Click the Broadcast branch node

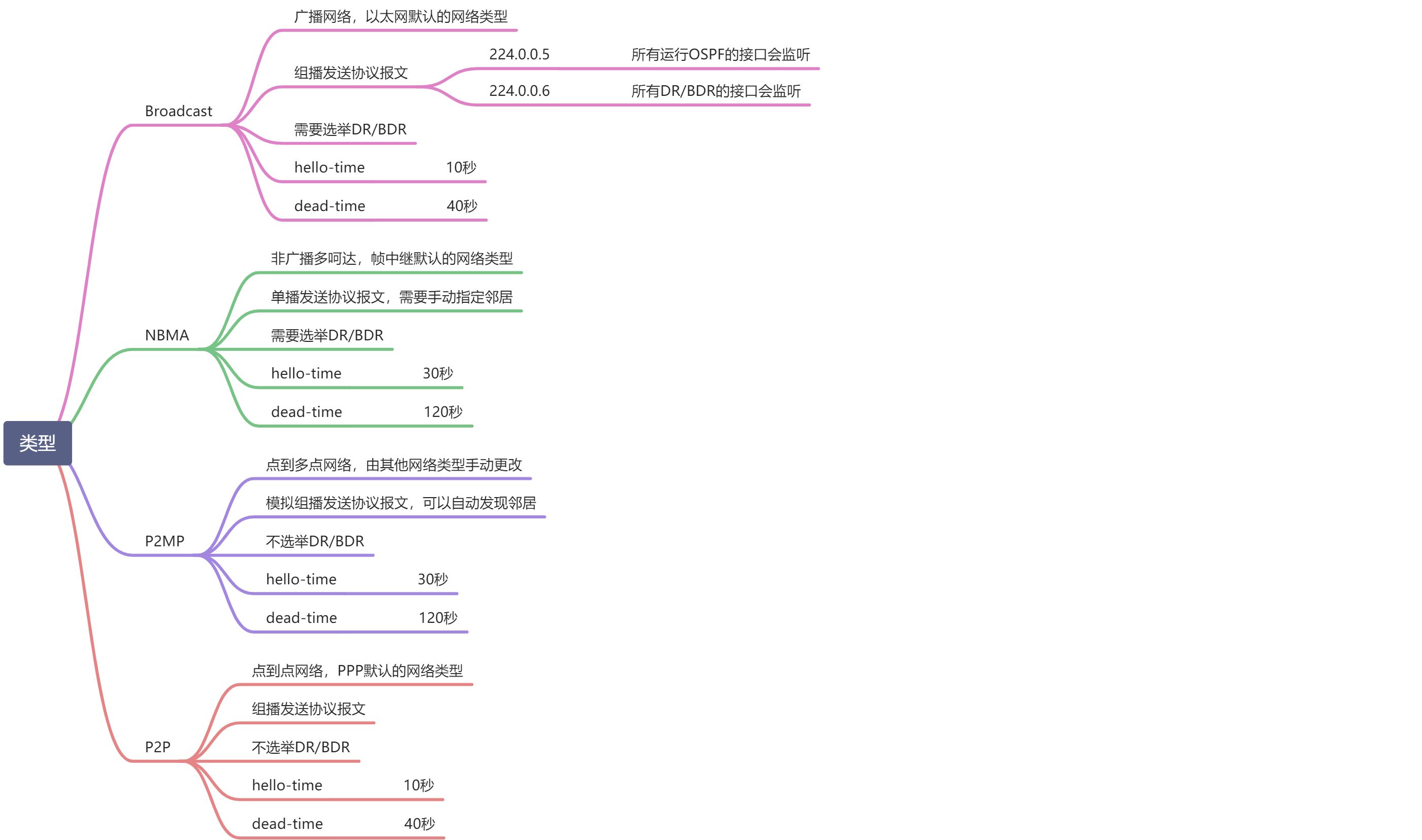click(178, 111)
